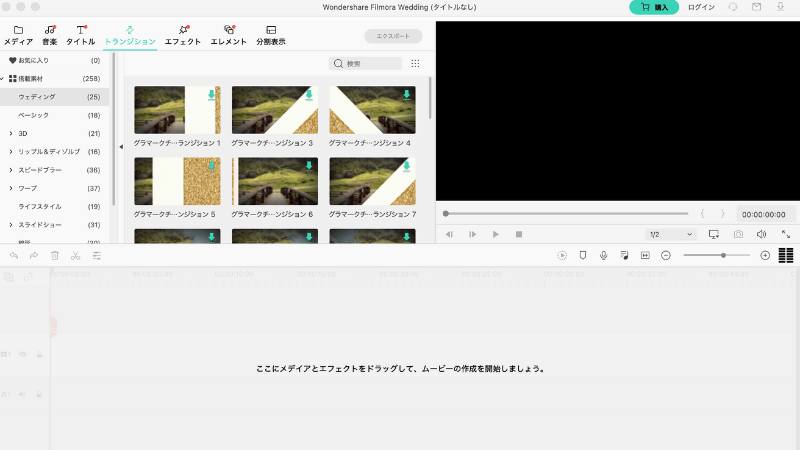The image size is (800, 450).
Task: Play the preview
Action: pos(495,234)
